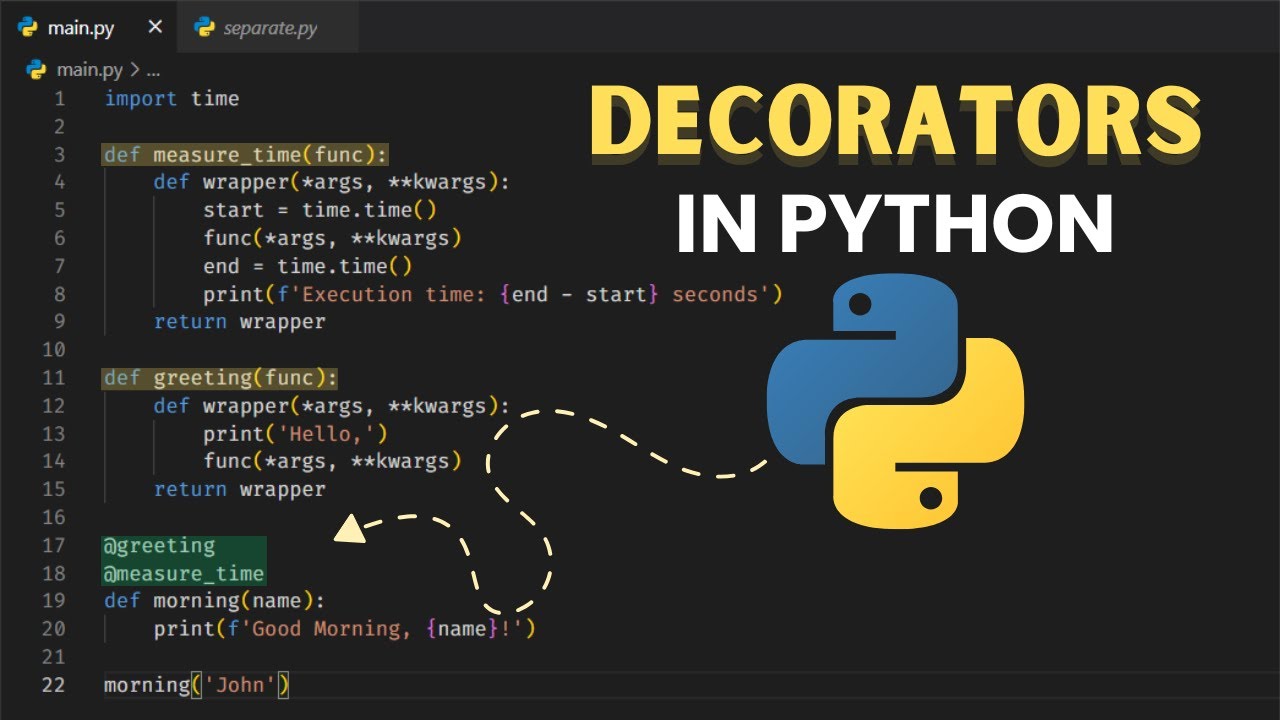Close the main.py tab
1280x720 pixels.
pyautogui.click(x=155, y=27)
